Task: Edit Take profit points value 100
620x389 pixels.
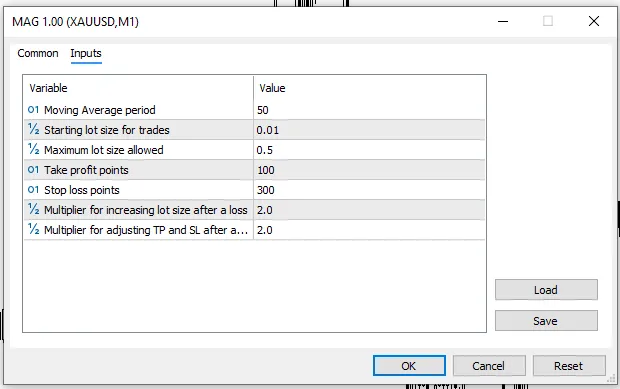Action: [369, 170]
